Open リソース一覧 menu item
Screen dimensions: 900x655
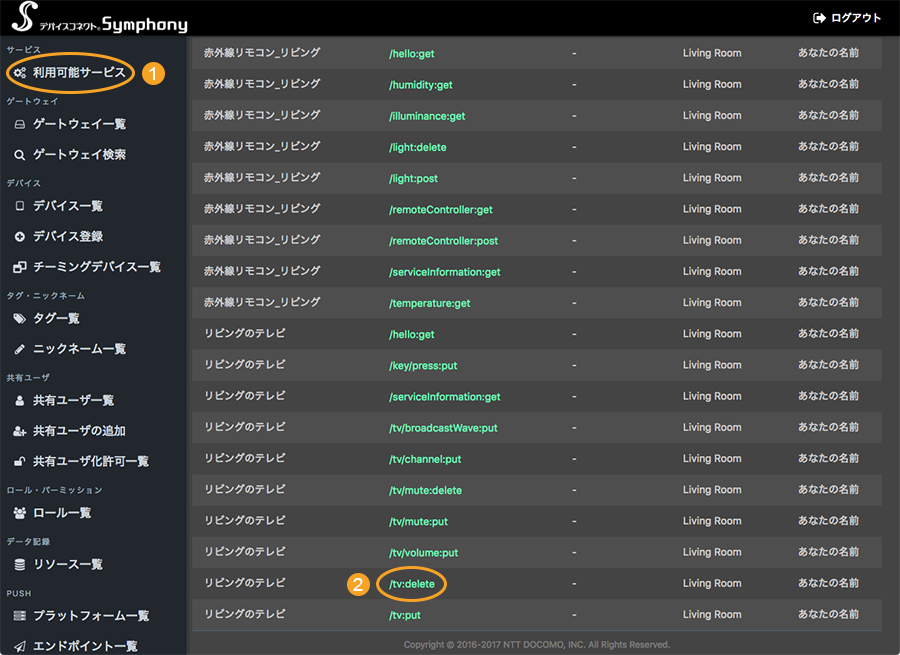point(68,565)
